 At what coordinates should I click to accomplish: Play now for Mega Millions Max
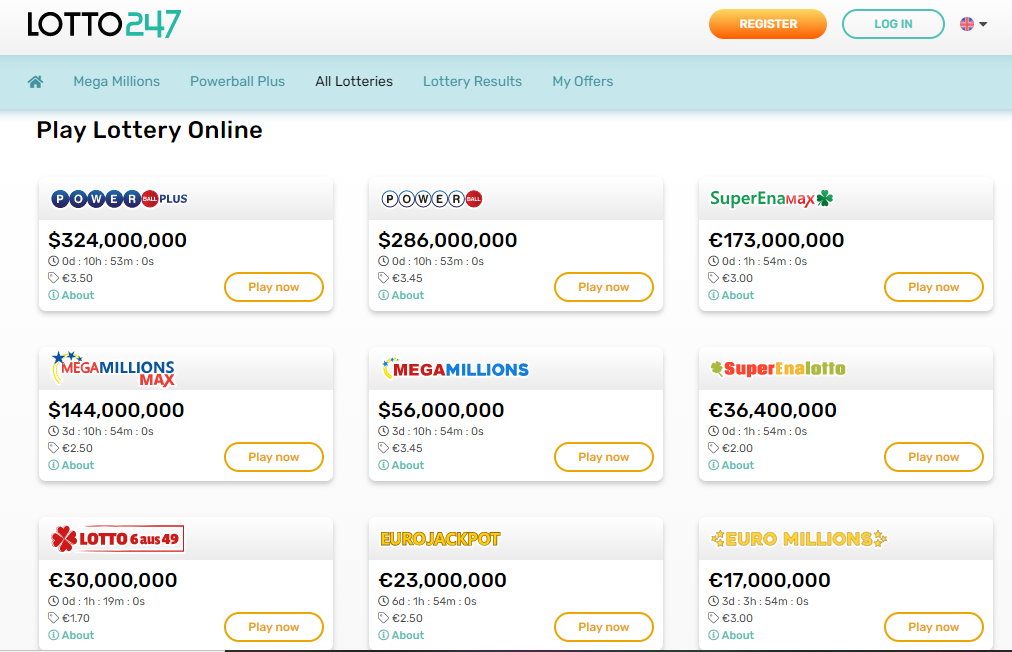274,457
